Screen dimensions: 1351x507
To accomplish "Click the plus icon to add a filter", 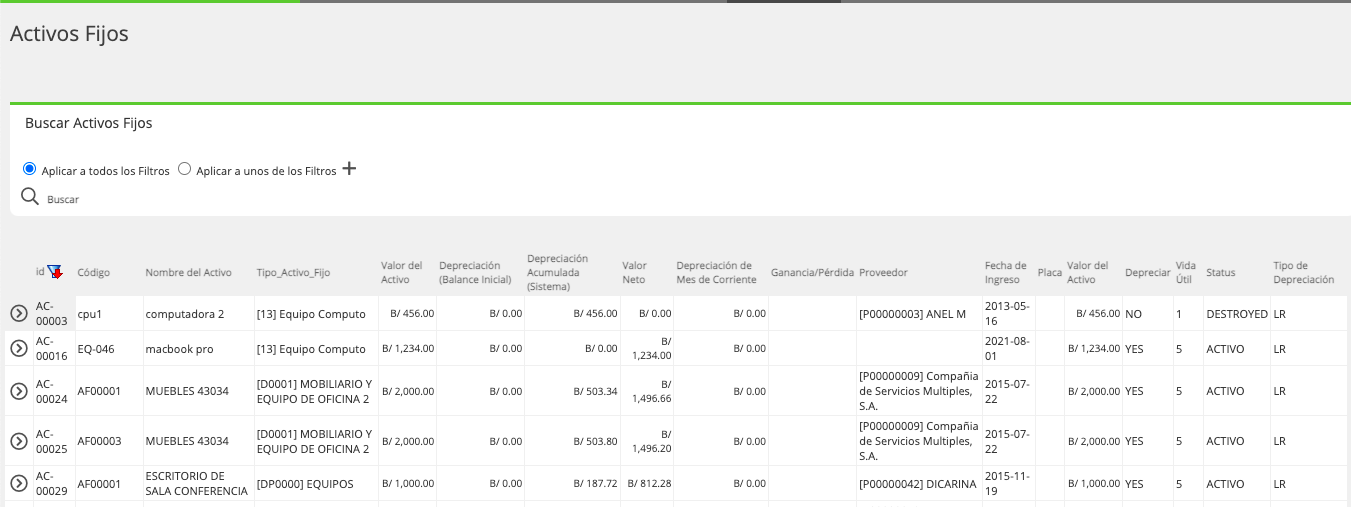I will pyautogui.click(x=349, y=169).
